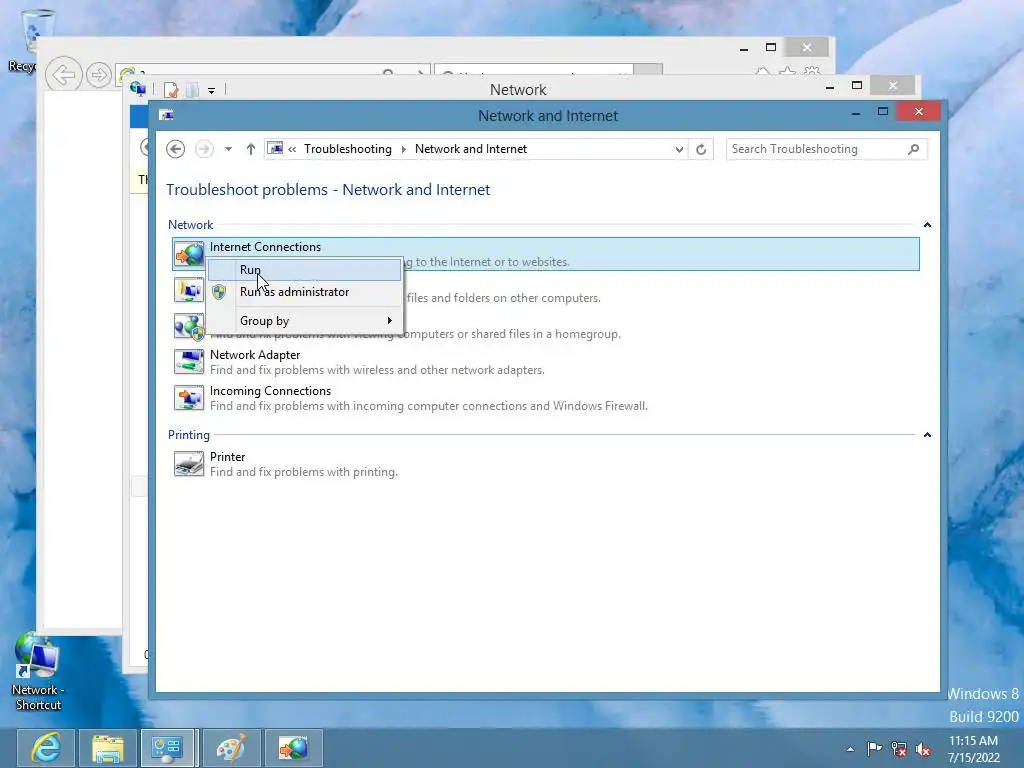
Task: Click the search magnifier icon
Action: pos(914,149)
